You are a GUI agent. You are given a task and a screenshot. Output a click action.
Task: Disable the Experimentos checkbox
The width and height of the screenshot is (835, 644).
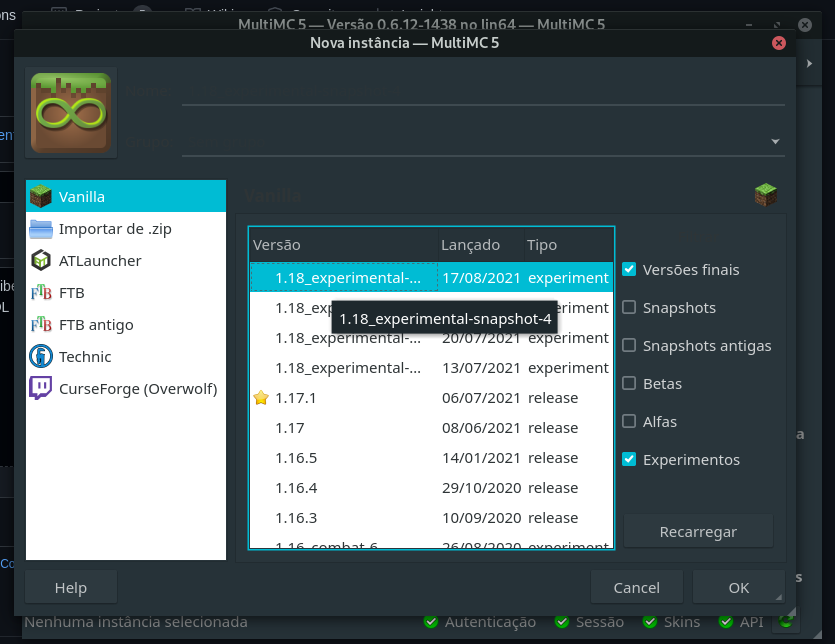628,459
